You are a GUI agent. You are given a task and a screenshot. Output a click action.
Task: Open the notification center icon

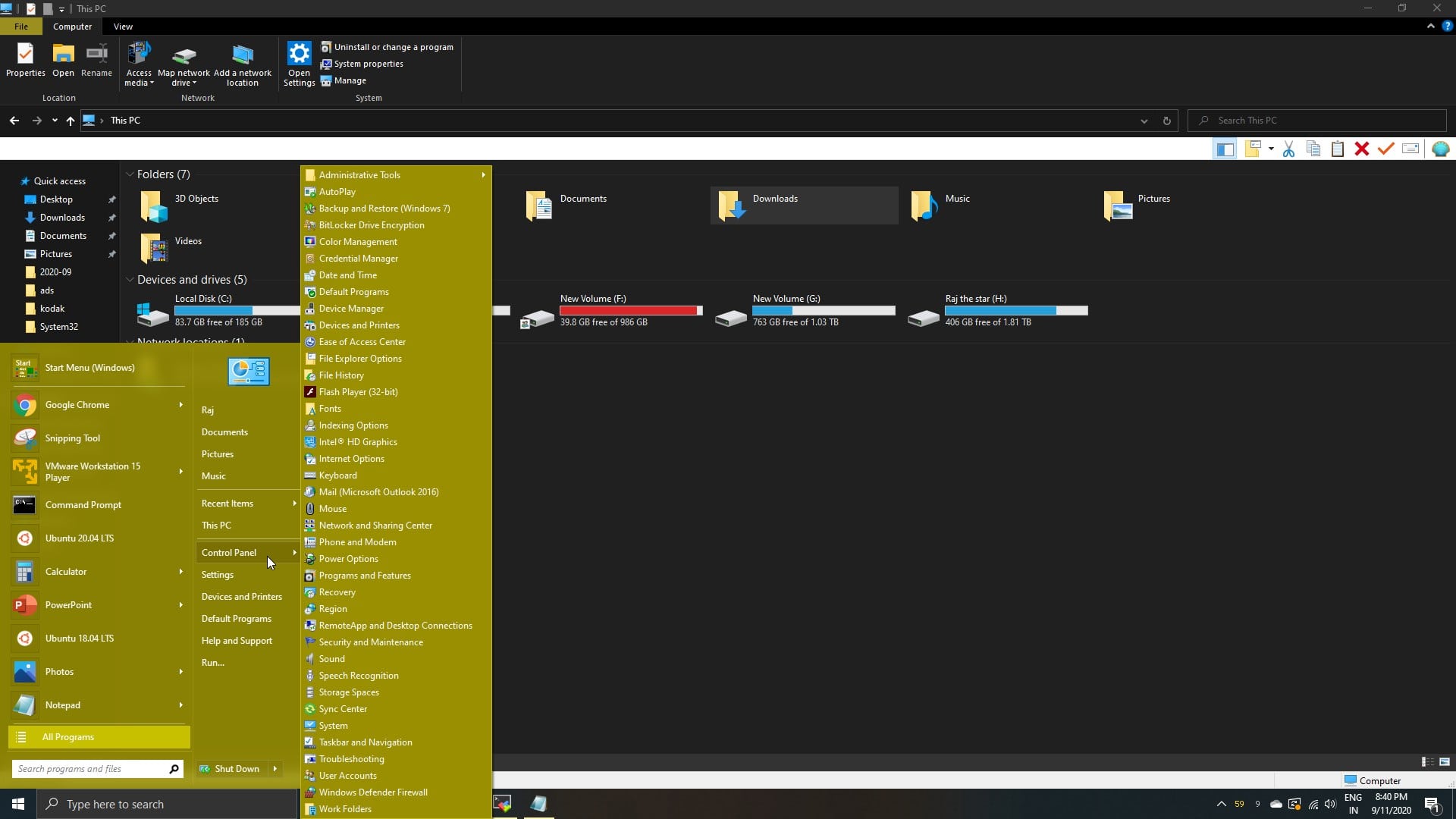1432,804
